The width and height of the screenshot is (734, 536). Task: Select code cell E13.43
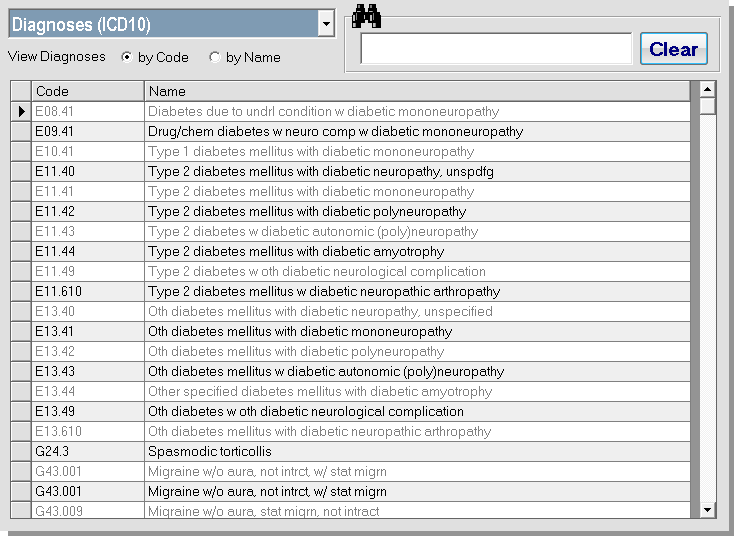pos(88,371)
